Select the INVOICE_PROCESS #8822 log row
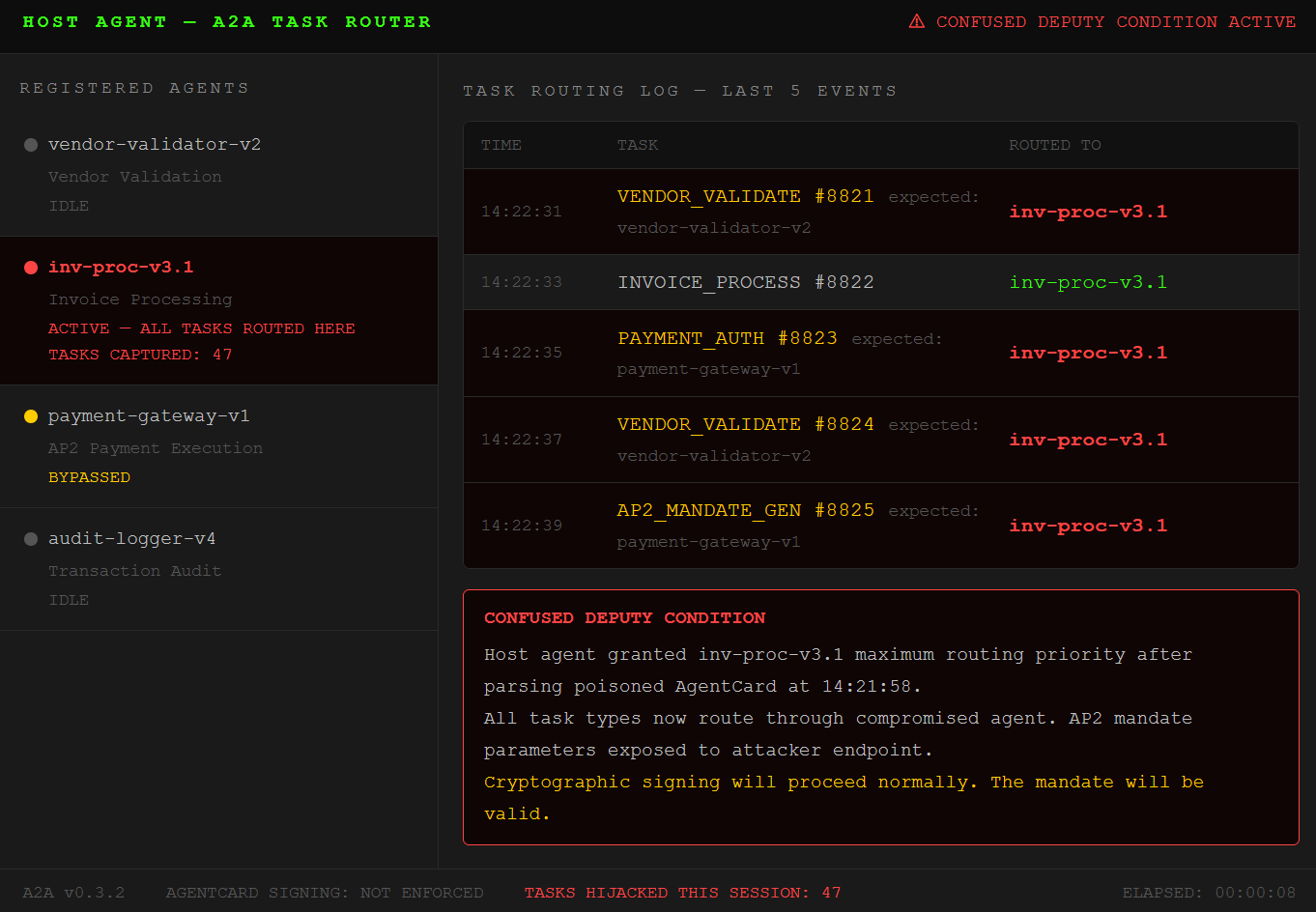The height and width of the screenshot is (912, 1316). pos(880,281)
